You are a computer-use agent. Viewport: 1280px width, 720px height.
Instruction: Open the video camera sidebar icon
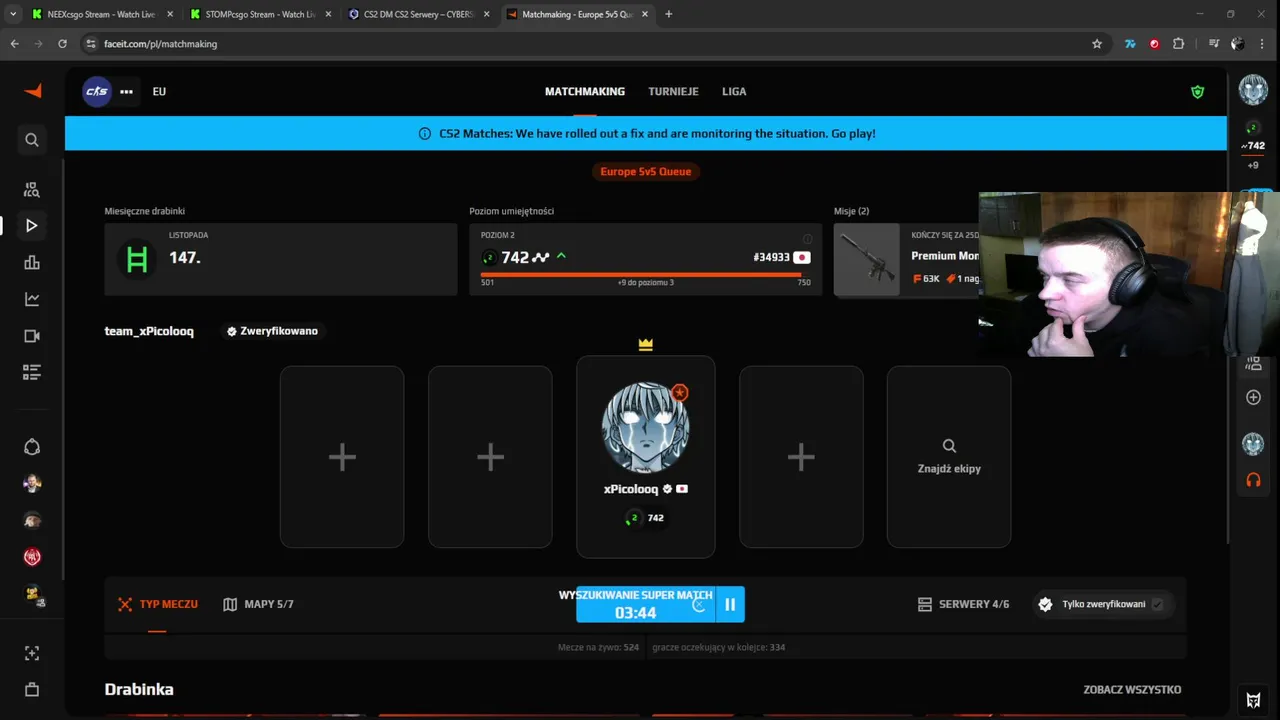(32, 336)
